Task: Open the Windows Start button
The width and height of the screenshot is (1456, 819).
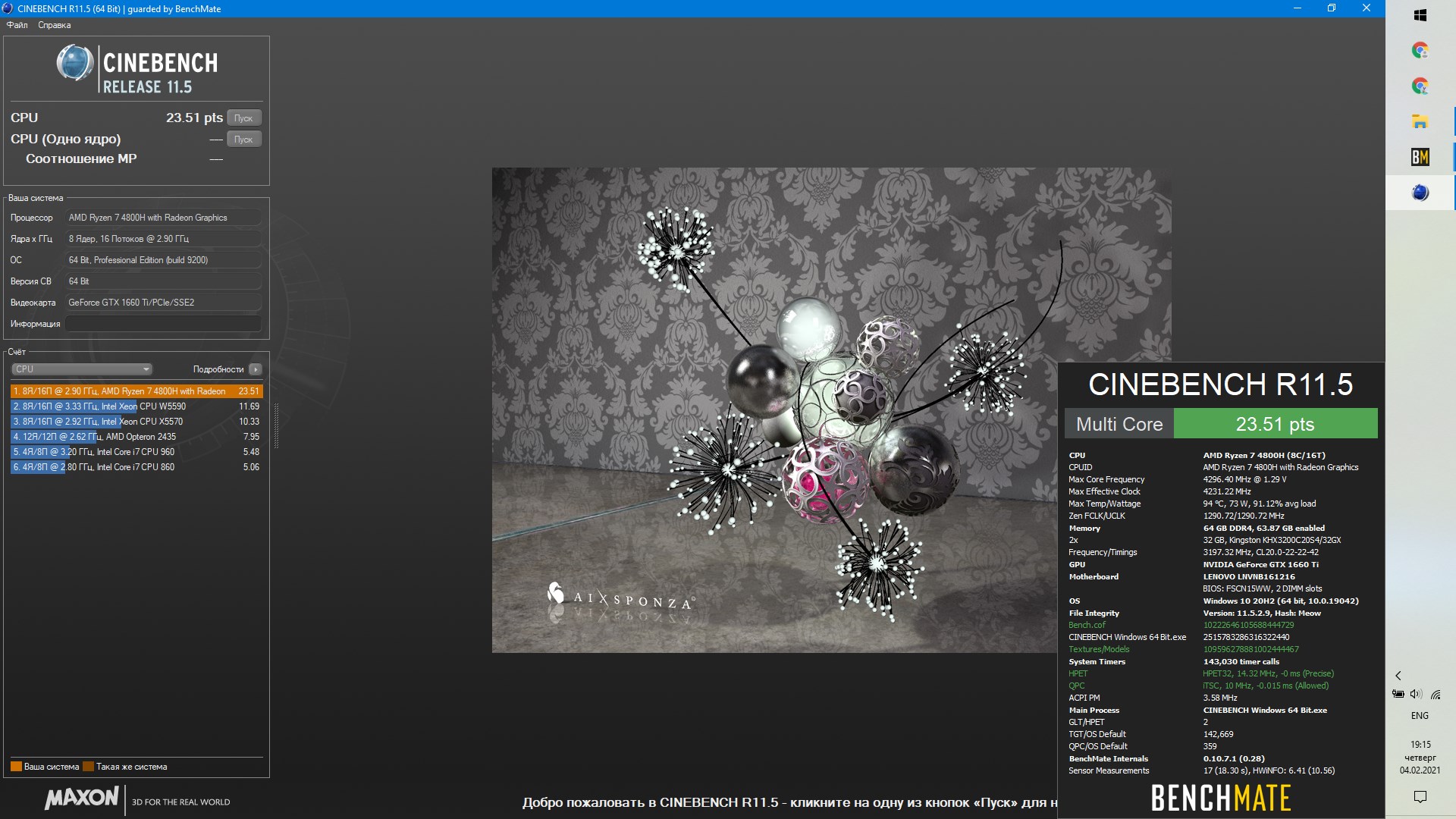Action: coord(1420,15)
